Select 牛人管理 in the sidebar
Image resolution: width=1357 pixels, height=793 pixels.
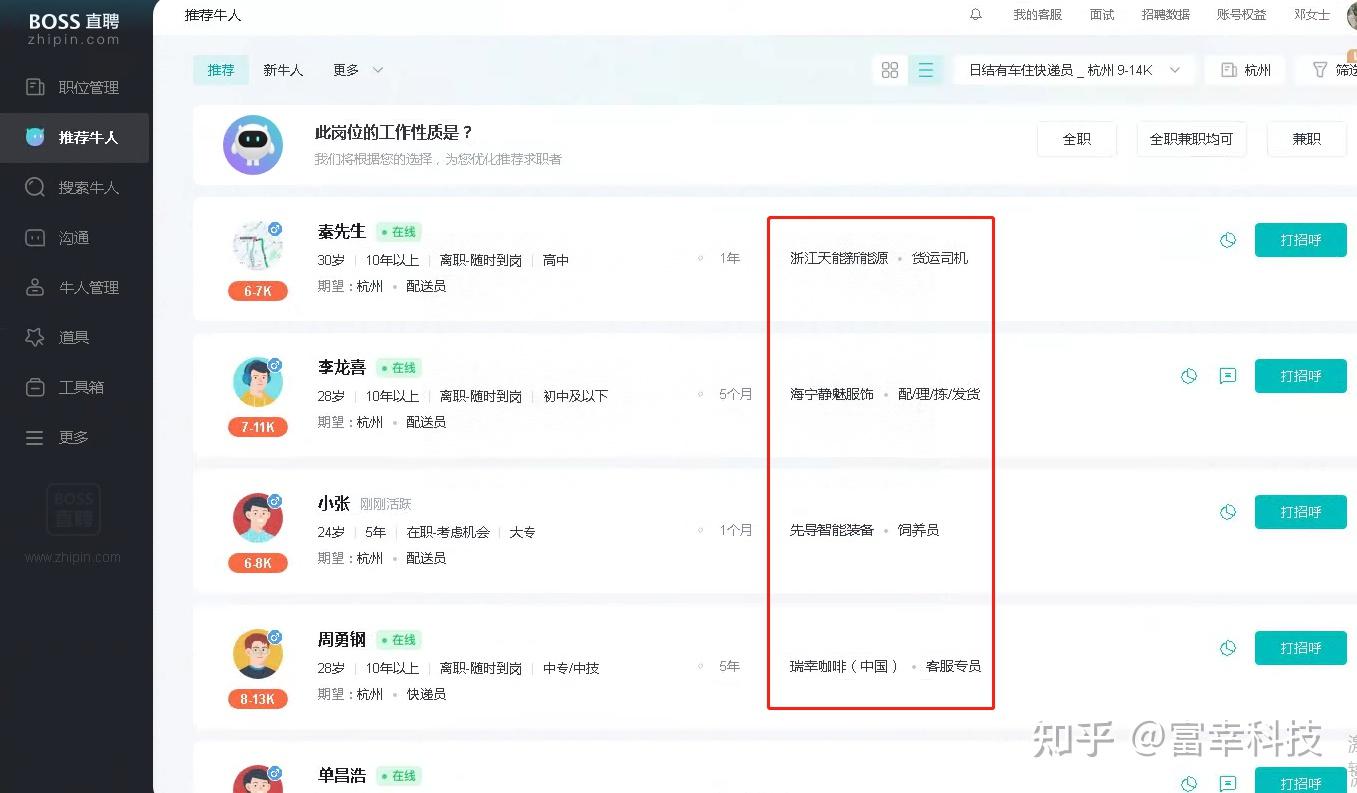(x=74, y=287)
